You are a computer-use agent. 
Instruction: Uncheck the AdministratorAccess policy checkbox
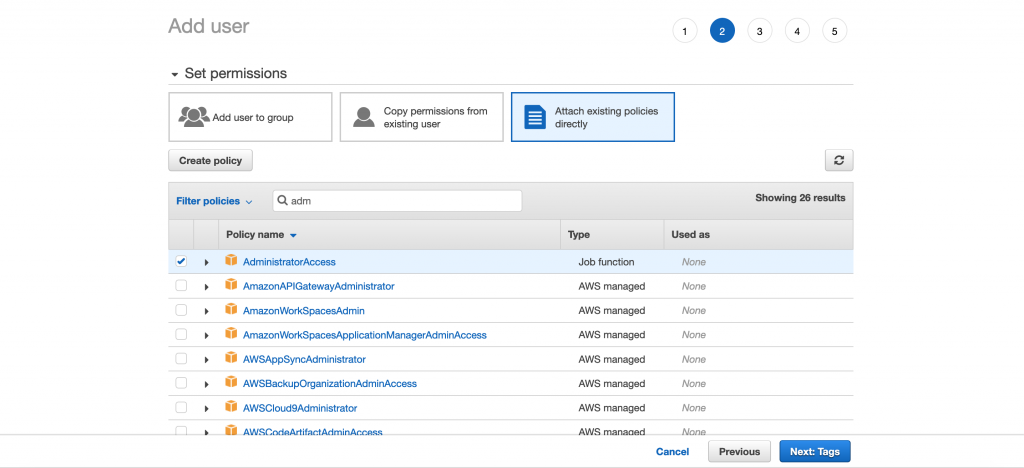[181, 261]
